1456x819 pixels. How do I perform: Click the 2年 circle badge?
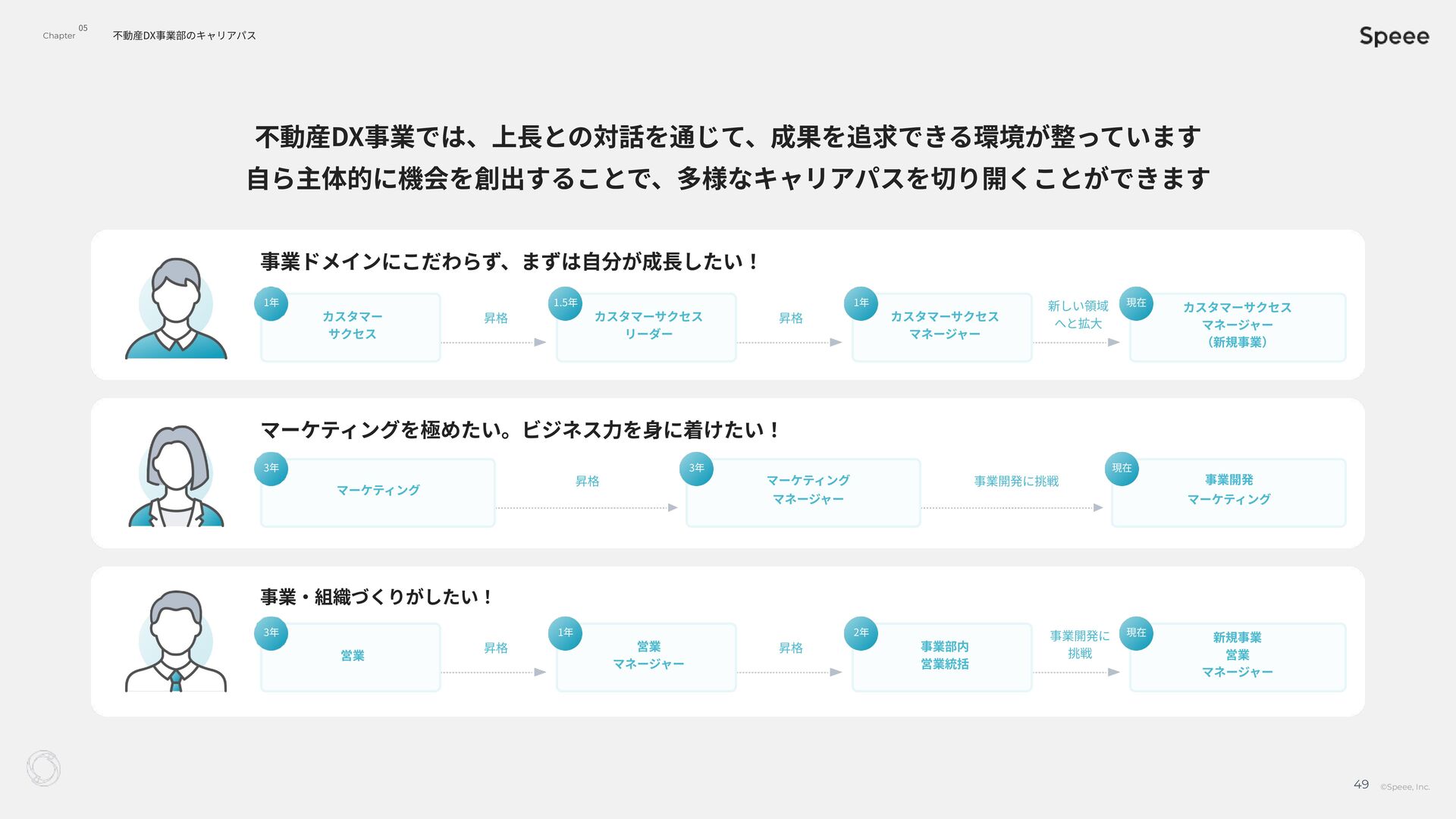click(861, 633)
